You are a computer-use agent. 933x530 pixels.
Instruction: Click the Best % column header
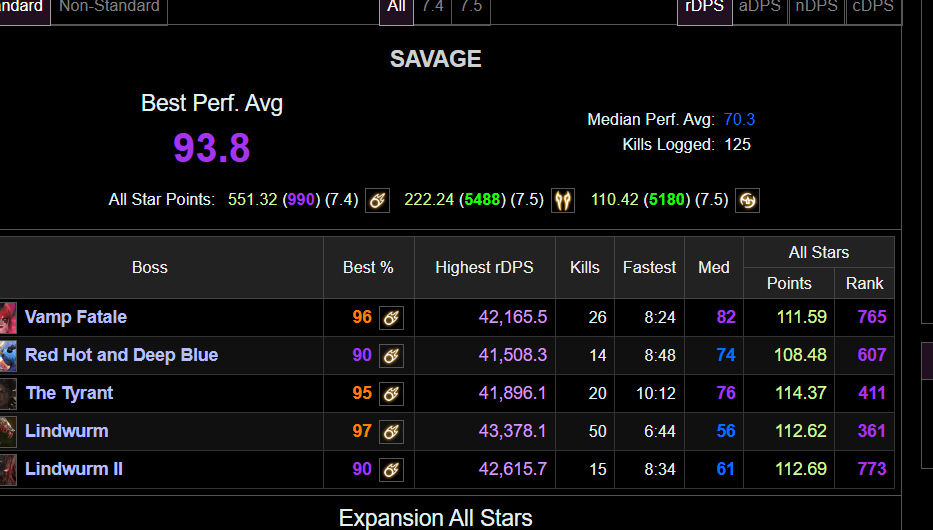[x=368, y=268]
